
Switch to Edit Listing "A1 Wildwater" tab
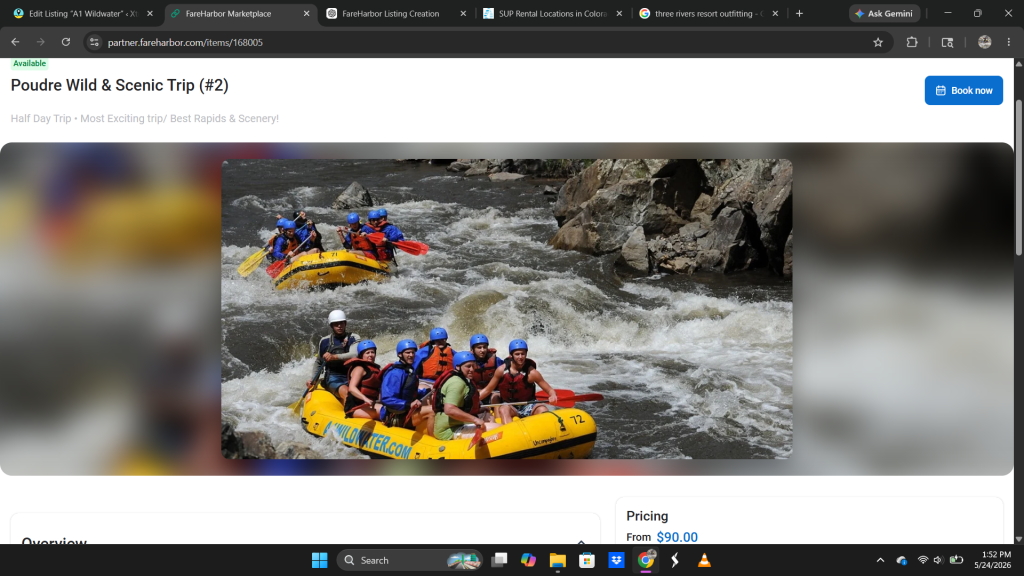(83, 14)
